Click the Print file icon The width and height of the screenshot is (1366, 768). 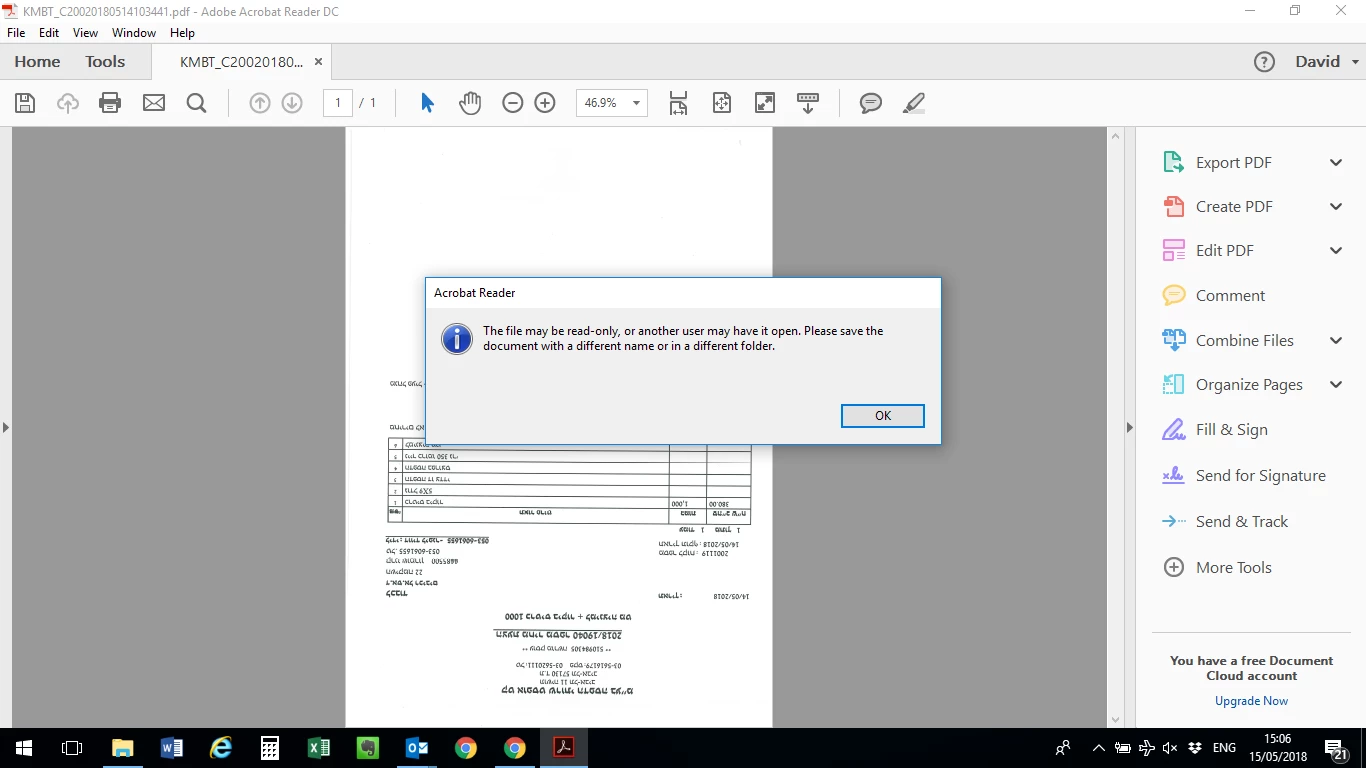[x=110, y=103]
